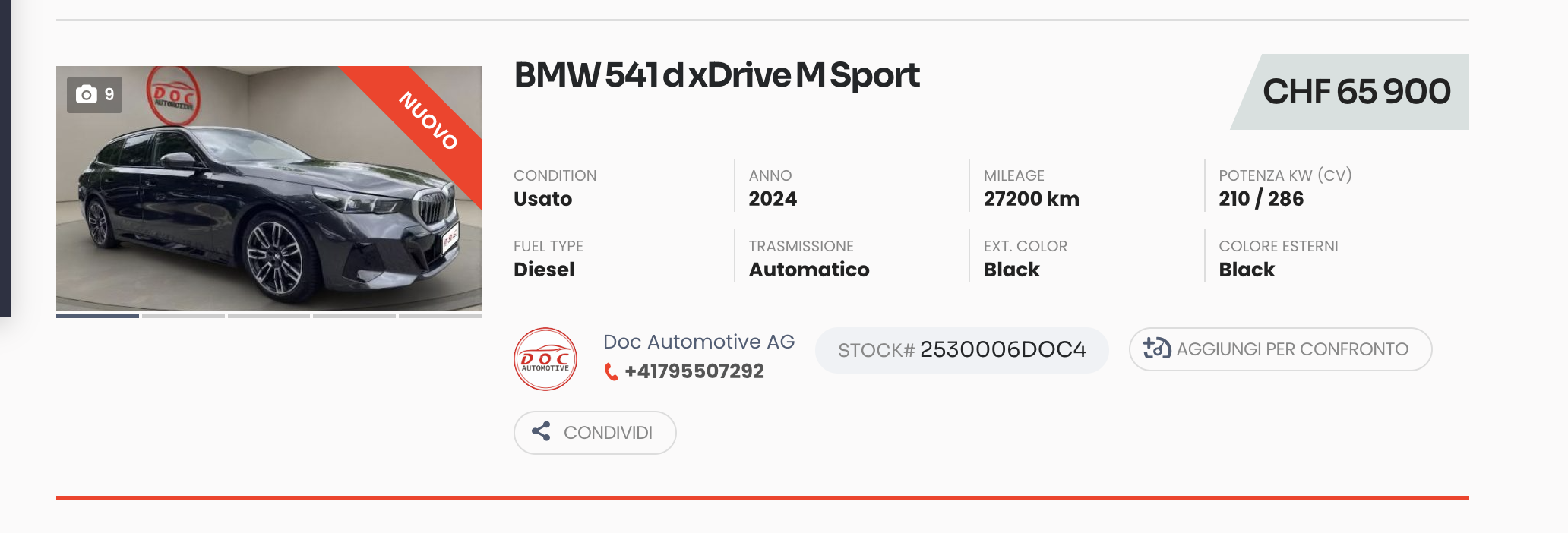Click the Condividi share button
1568x533 pixels.
pyautogui.click(x=595, y=433)
